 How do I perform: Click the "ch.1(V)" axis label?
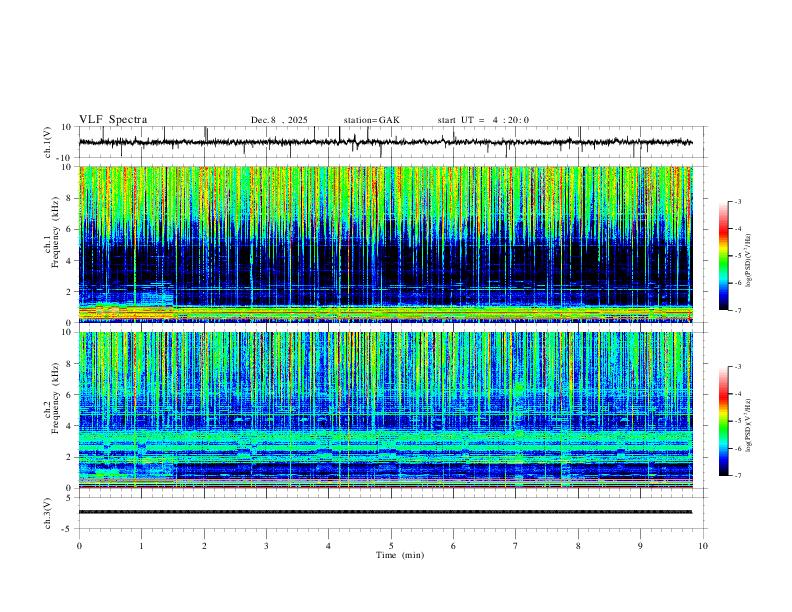click(x=48, y=142)
